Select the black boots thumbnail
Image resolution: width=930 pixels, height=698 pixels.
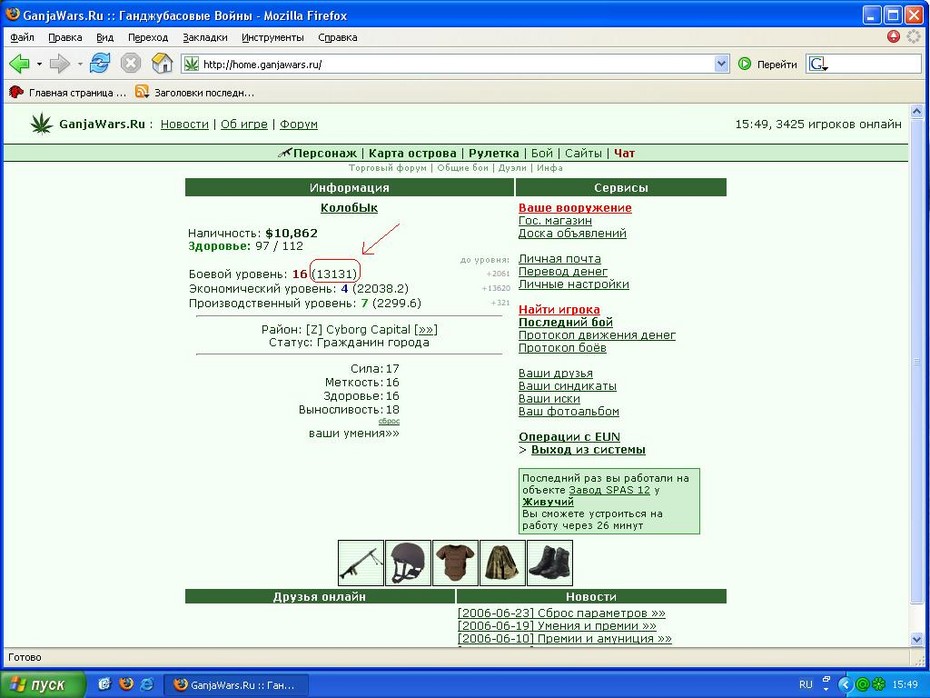pyautogui.click(x=550, y=562)
